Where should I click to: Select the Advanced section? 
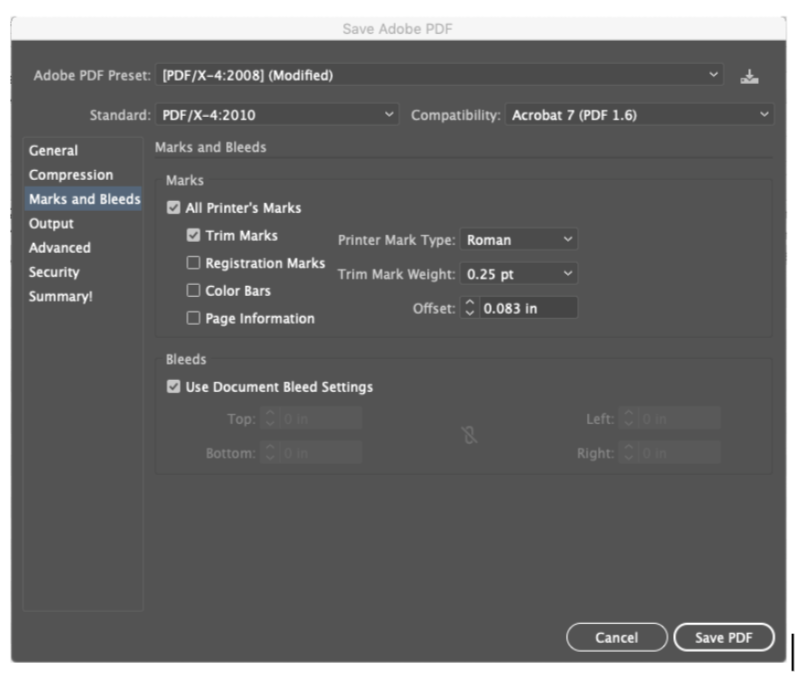60,248
